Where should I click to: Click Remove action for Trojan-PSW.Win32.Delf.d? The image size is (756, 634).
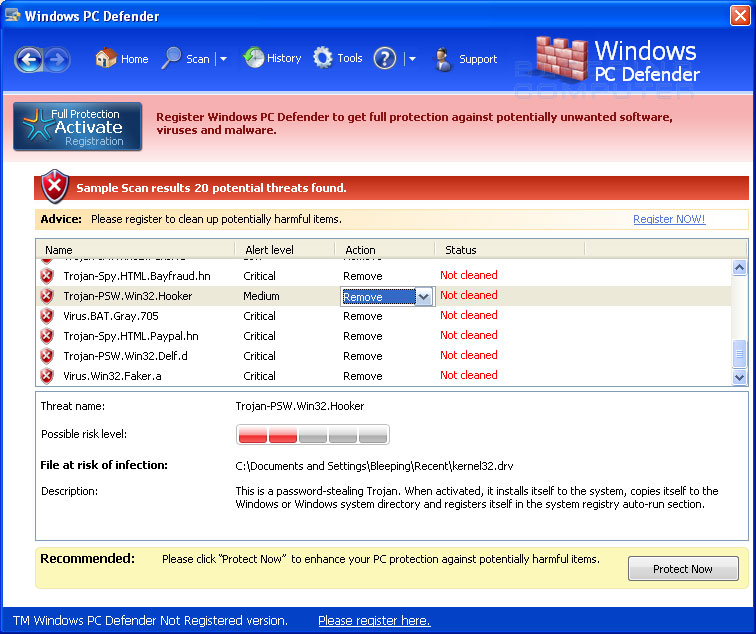(363, 356)
